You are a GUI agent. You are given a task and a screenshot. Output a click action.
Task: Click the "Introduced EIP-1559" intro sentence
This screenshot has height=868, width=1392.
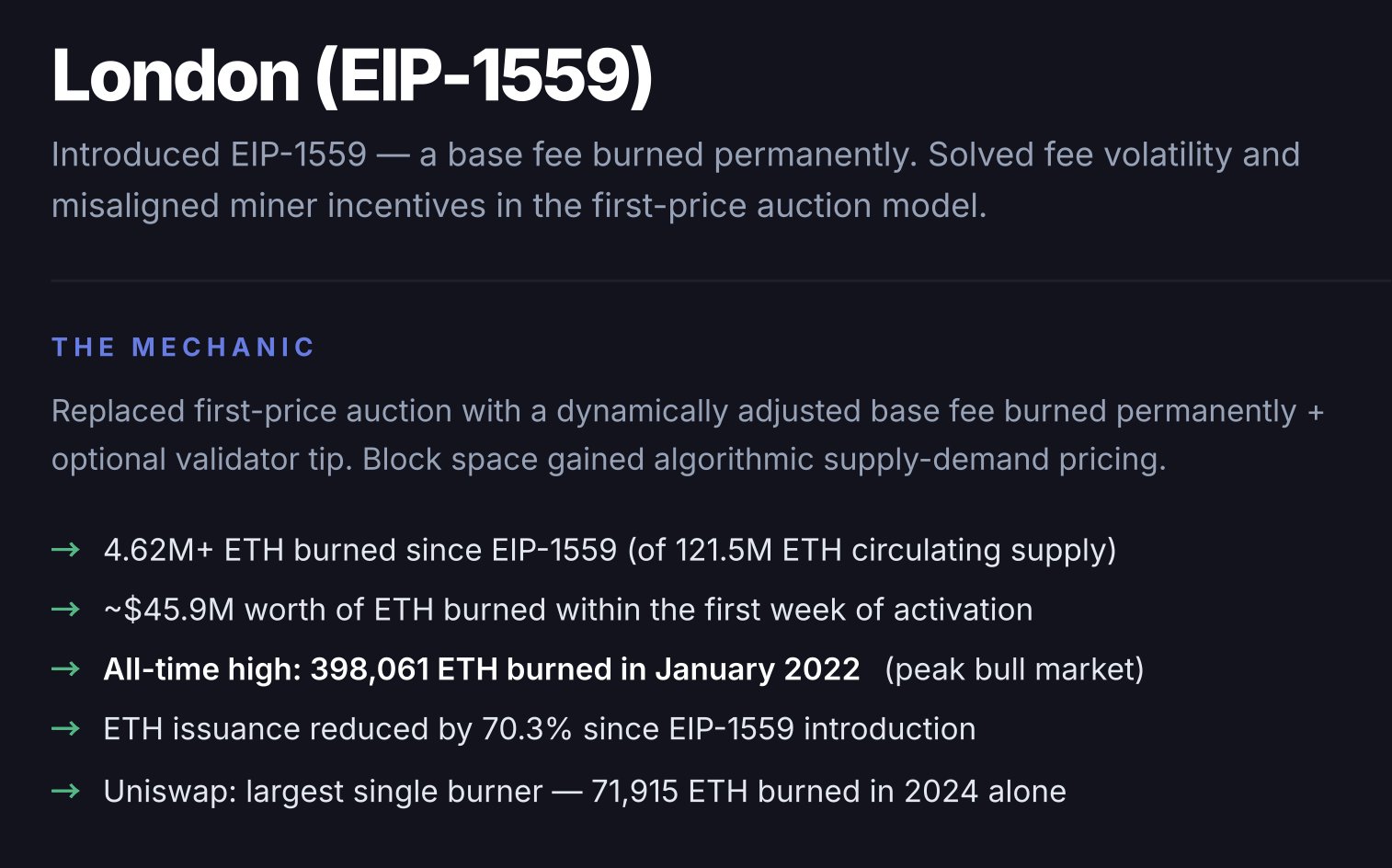point(208,154)
